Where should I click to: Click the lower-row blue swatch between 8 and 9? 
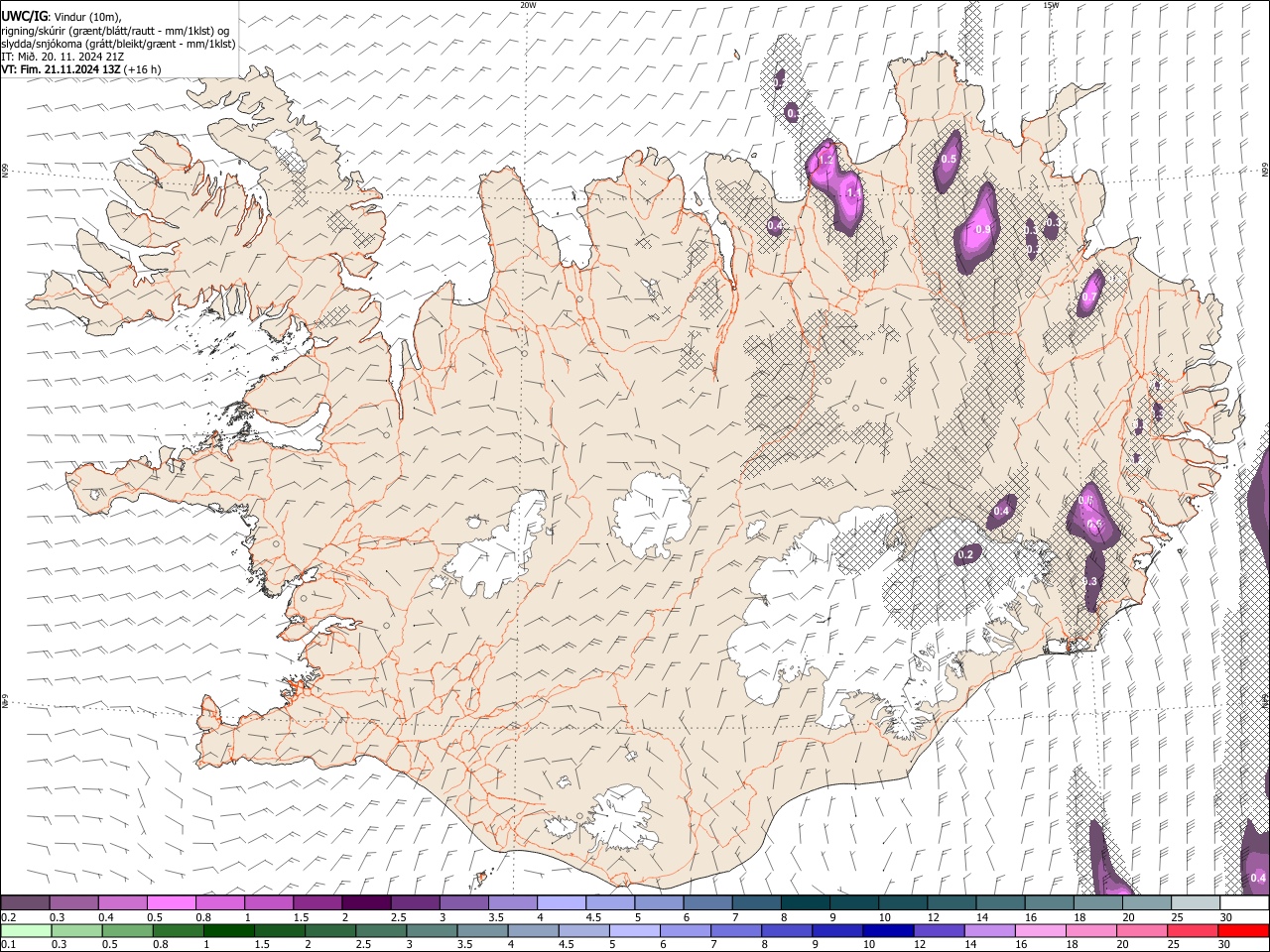pyautogui.click(x=788, y=930)
